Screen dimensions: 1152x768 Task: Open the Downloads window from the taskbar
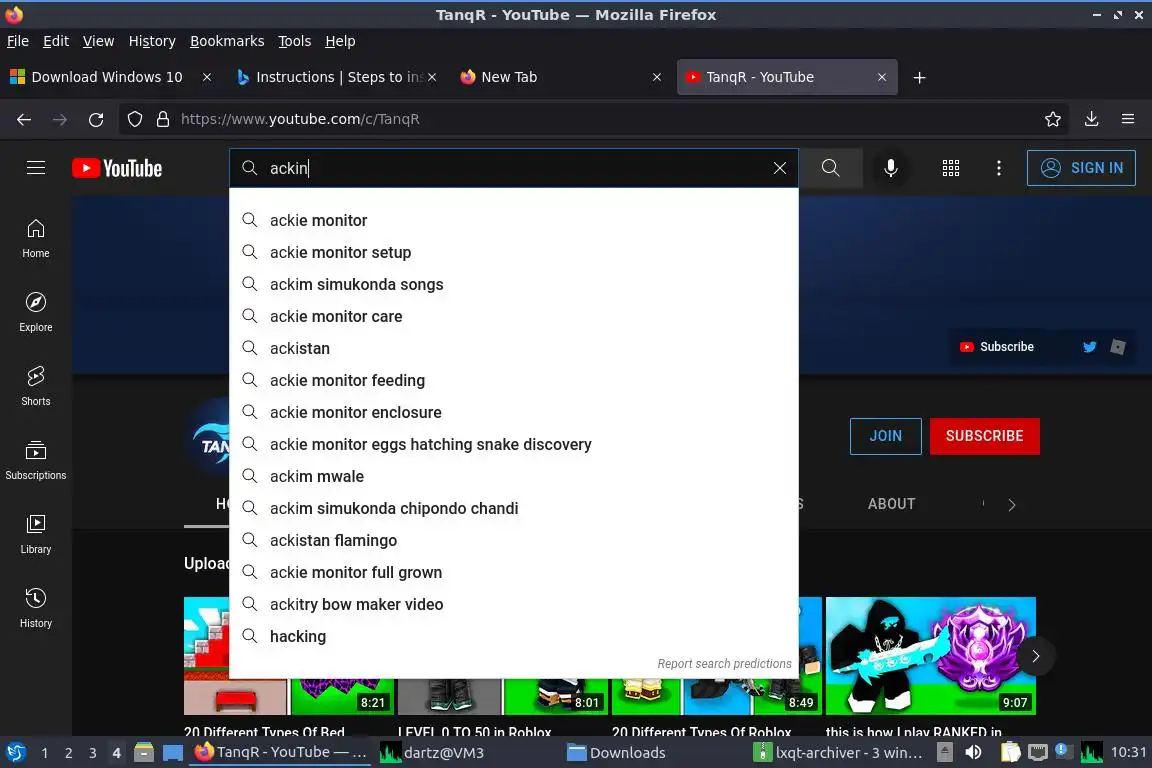point(617,753)
